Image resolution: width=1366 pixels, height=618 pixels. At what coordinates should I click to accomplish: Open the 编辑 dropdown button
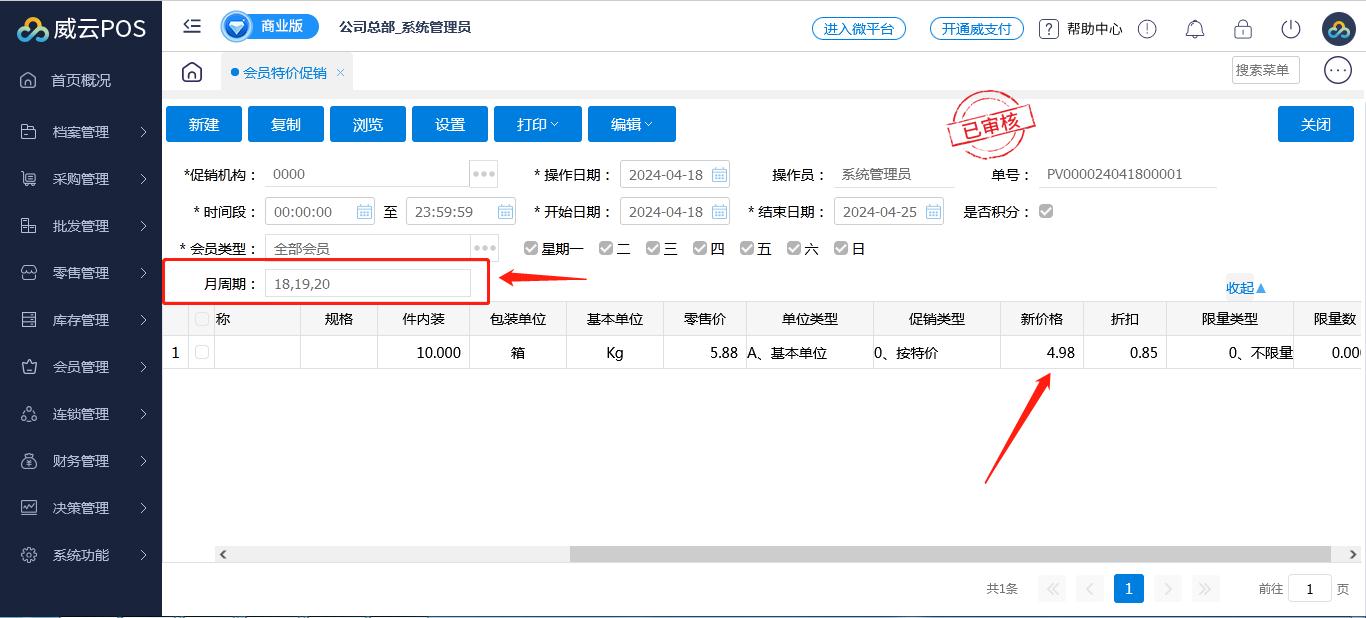coord(631,124)
